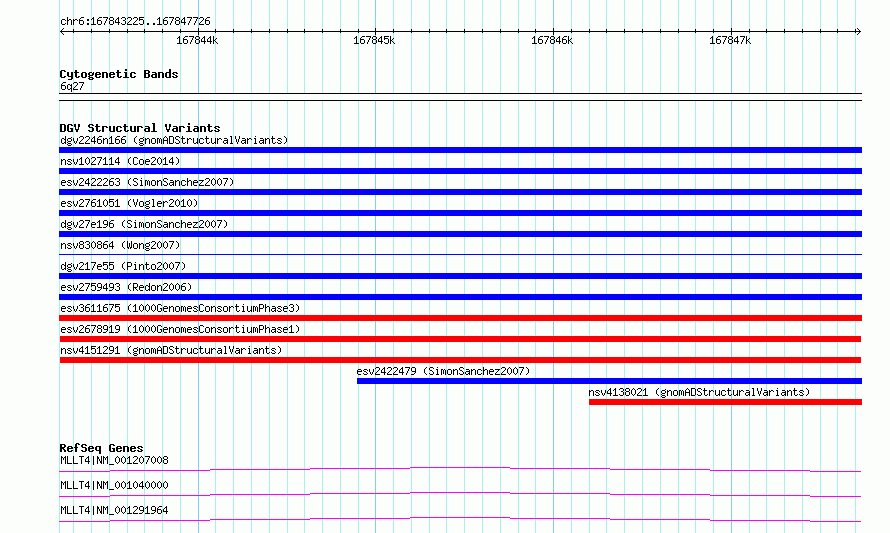
Task: Open variant esv2759493 (Redon2006) label
Action: tap(126, 287)
